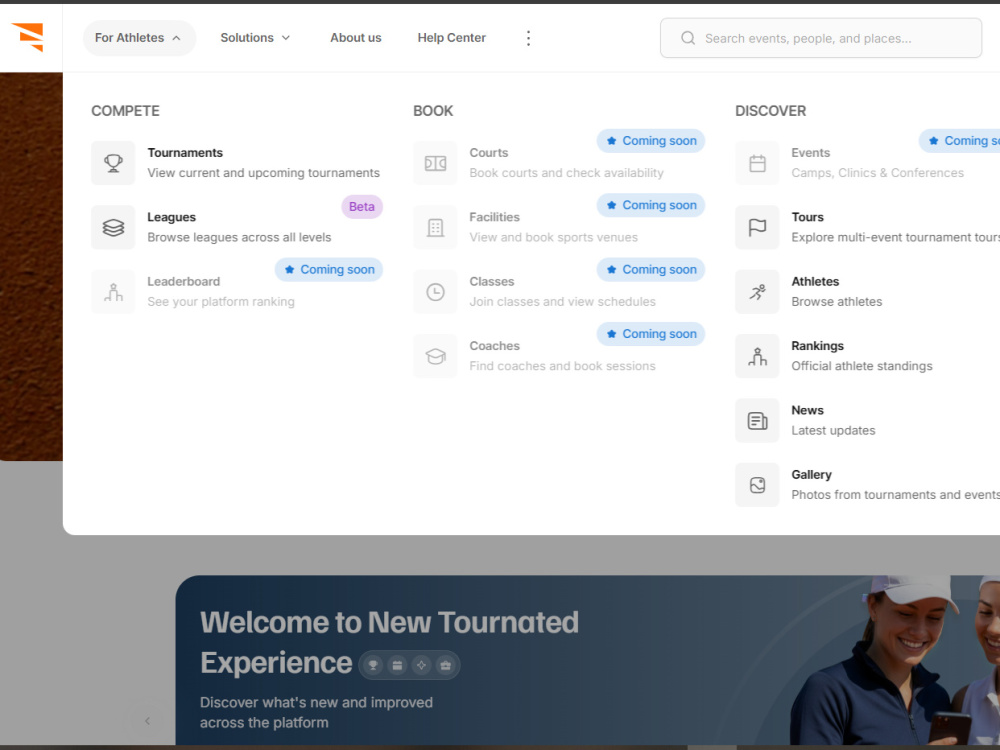
Task: Open the Tours entry
Action: (867, 227)
